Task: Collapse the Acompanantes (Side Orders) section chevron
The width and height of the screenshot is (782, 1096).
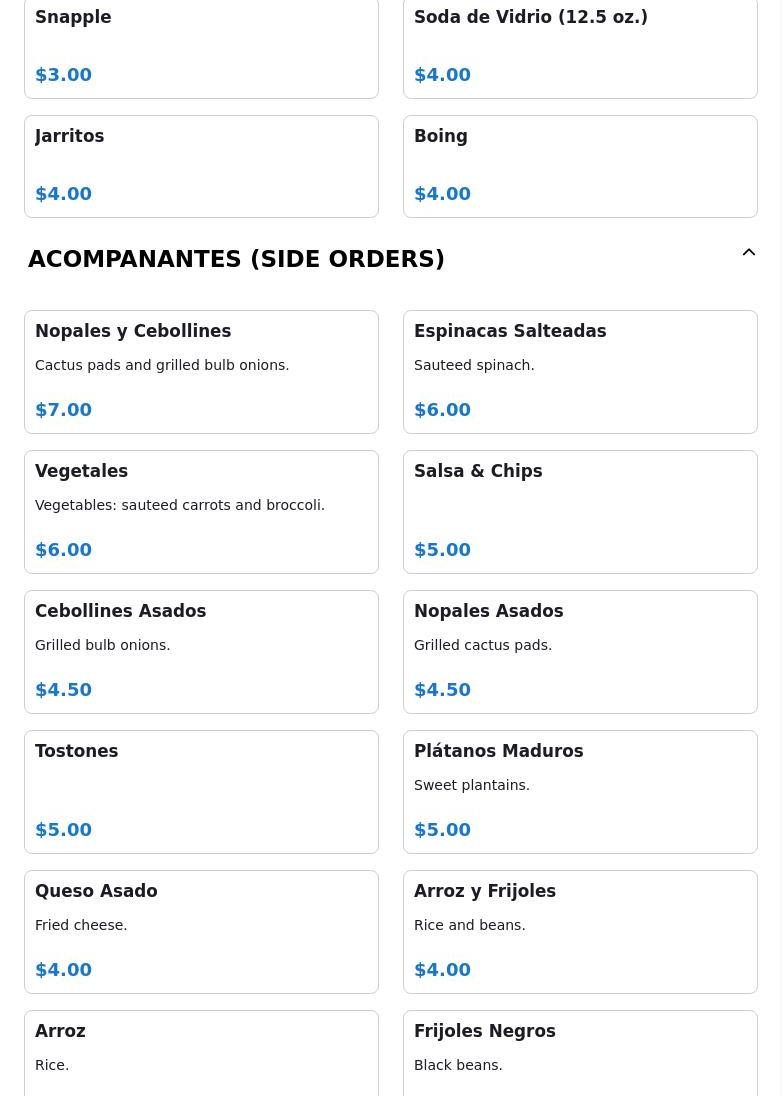Action: pos(748,253)
